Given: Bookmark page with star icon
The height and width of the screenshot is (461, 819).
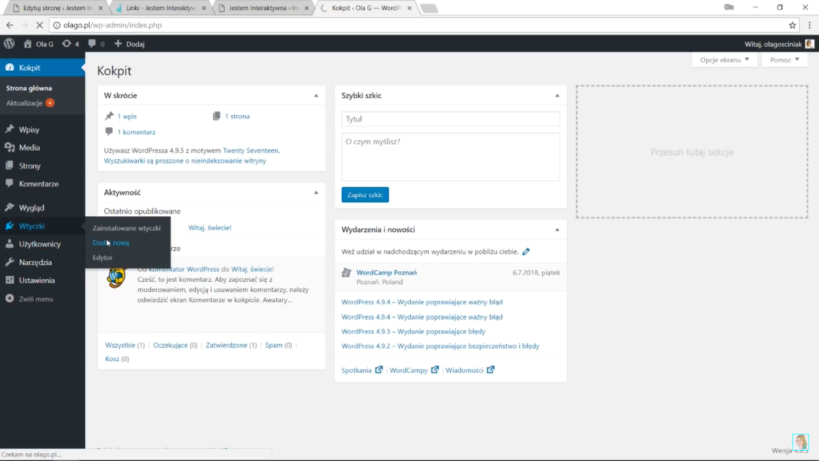Looking at the screenshot, I should click(x=792, y=25).
